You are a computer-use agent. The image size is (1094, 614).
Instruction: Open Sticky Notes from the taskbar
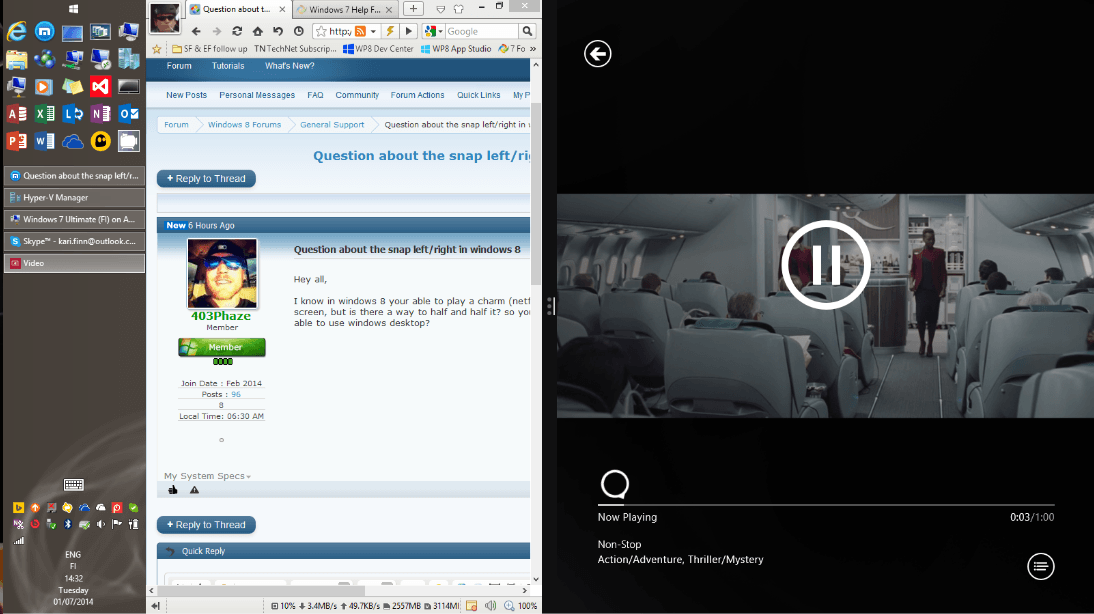tap(73, 87)
